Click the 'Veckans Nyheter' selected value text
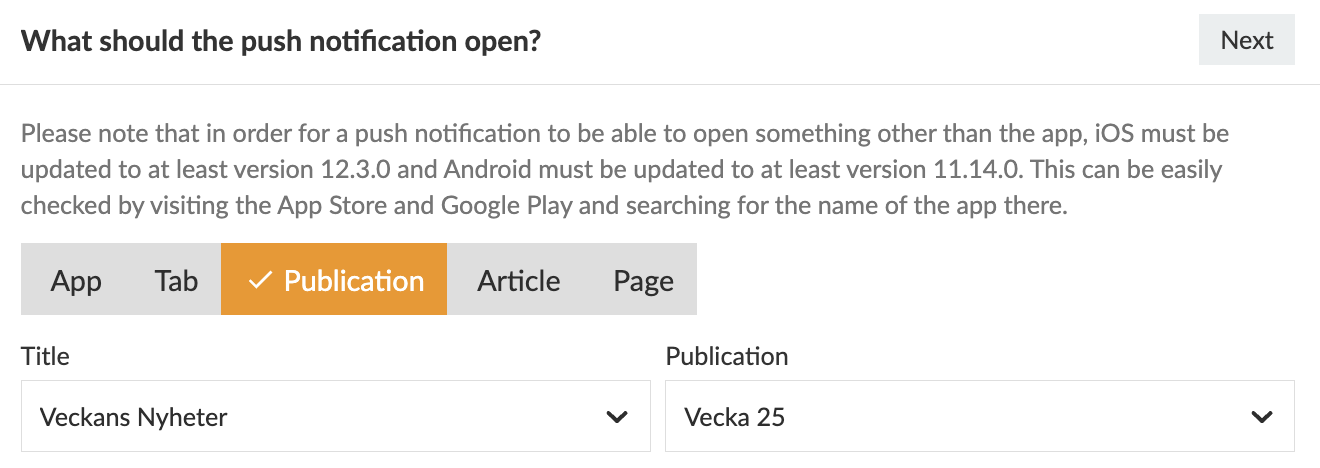Viewport: 1320px width, 468px height. pyautogui.click(x=134, y=417)
